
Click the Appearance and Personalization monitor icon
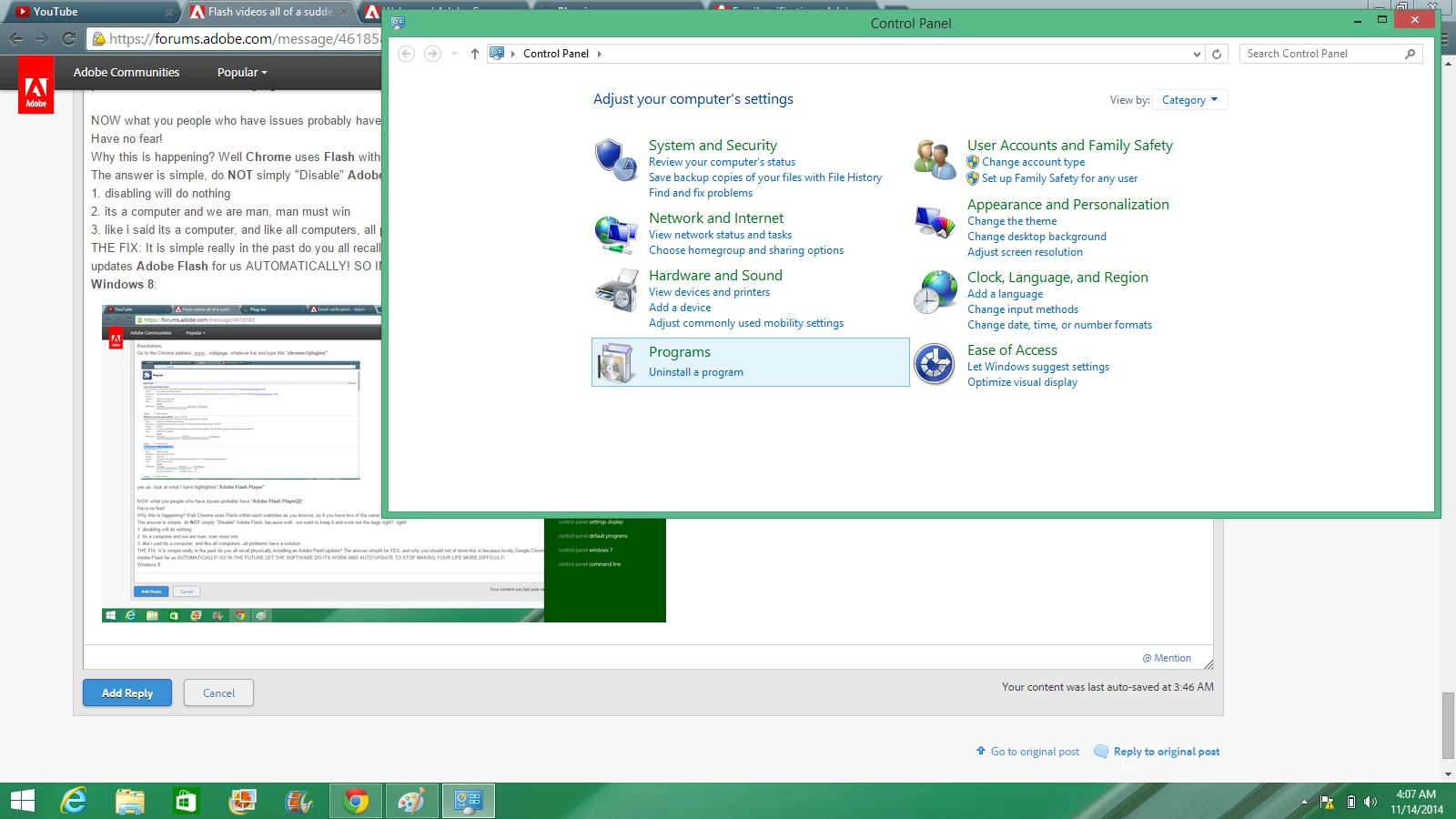coord(935,220)
